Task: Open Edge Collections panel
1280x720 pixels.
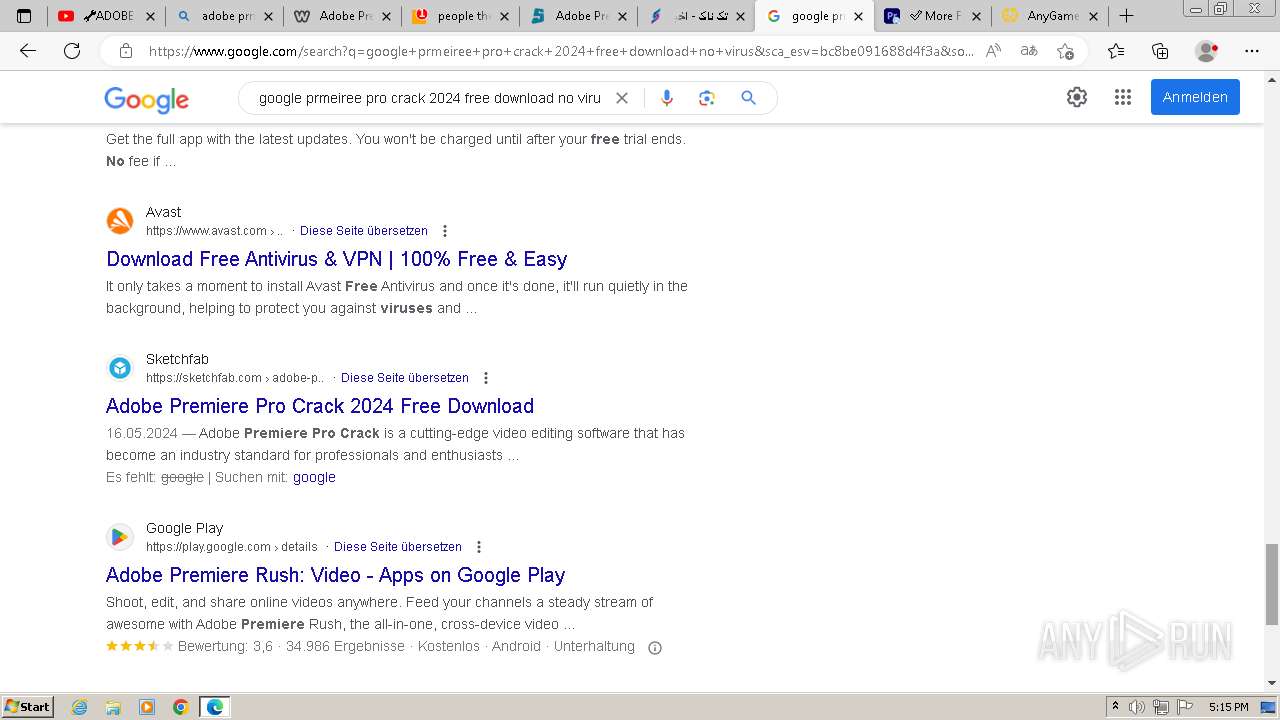Action: [x=1160, y=51]
